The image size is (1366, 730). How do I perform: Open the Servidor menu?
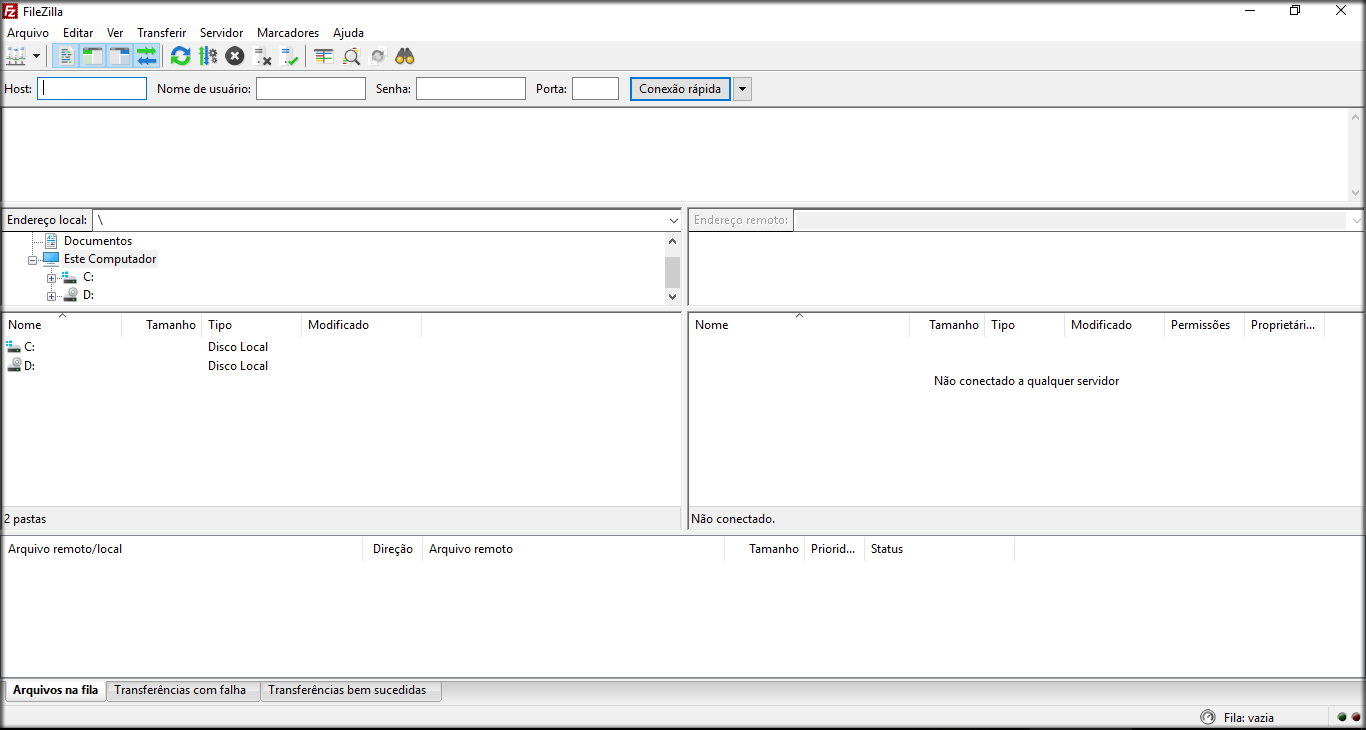coord(221,33)
